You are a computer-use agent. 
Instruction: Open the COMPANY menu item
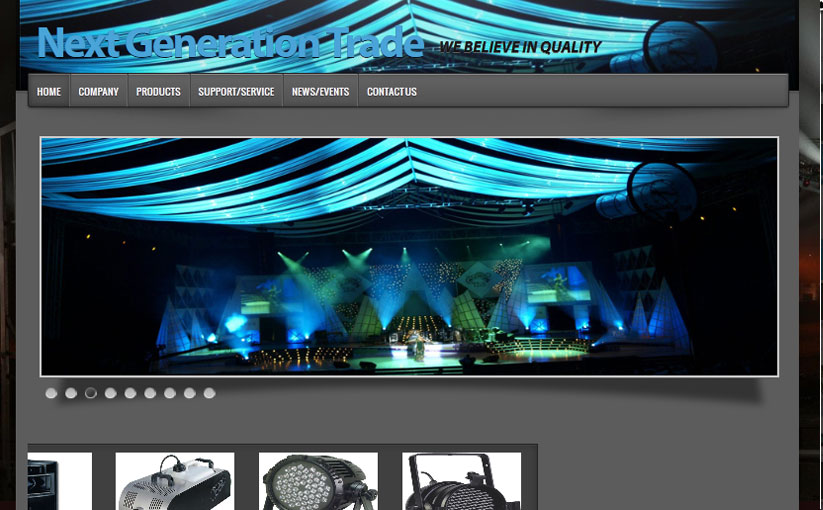click(x=98, y=91)
